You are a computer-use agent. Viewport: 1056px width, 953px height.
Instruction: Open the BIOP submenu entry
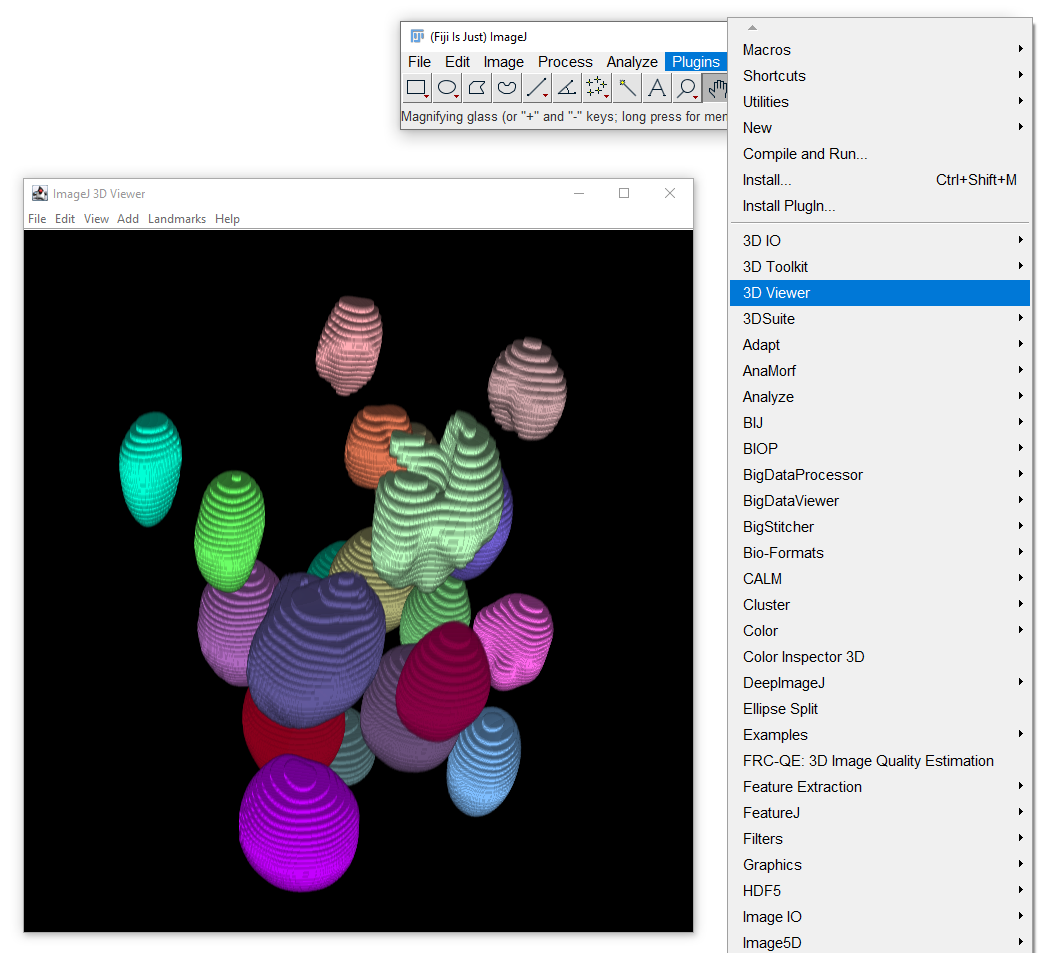click(x=880, y=449)
